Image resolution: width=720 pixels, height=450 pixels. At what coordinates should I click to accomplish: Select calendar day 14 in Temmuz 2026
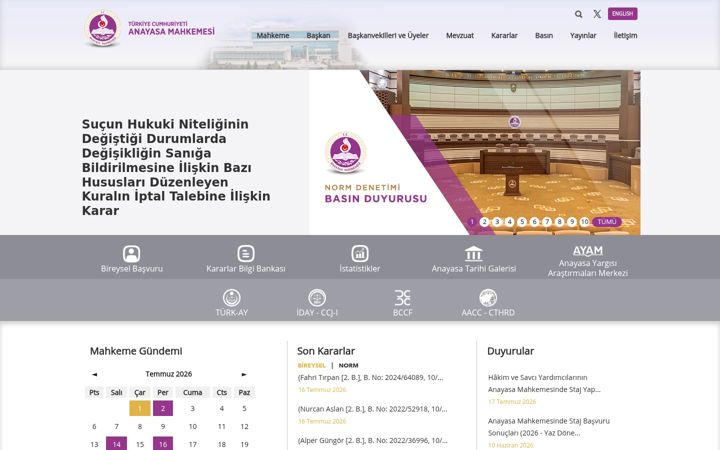coord(117,444)
